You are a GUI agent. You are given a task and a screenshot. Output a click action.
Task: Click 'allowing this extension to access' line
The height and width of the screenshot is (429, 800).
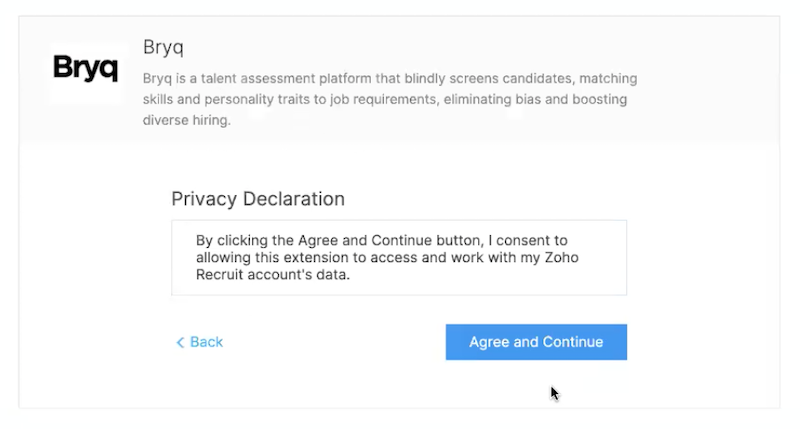point(310,259)
